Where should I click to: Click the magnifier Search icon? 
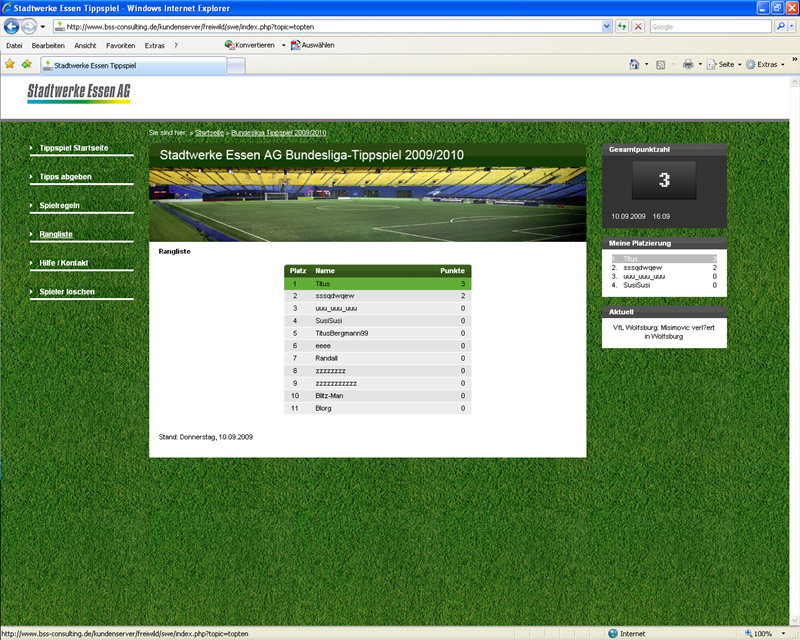tap(780, 27)
